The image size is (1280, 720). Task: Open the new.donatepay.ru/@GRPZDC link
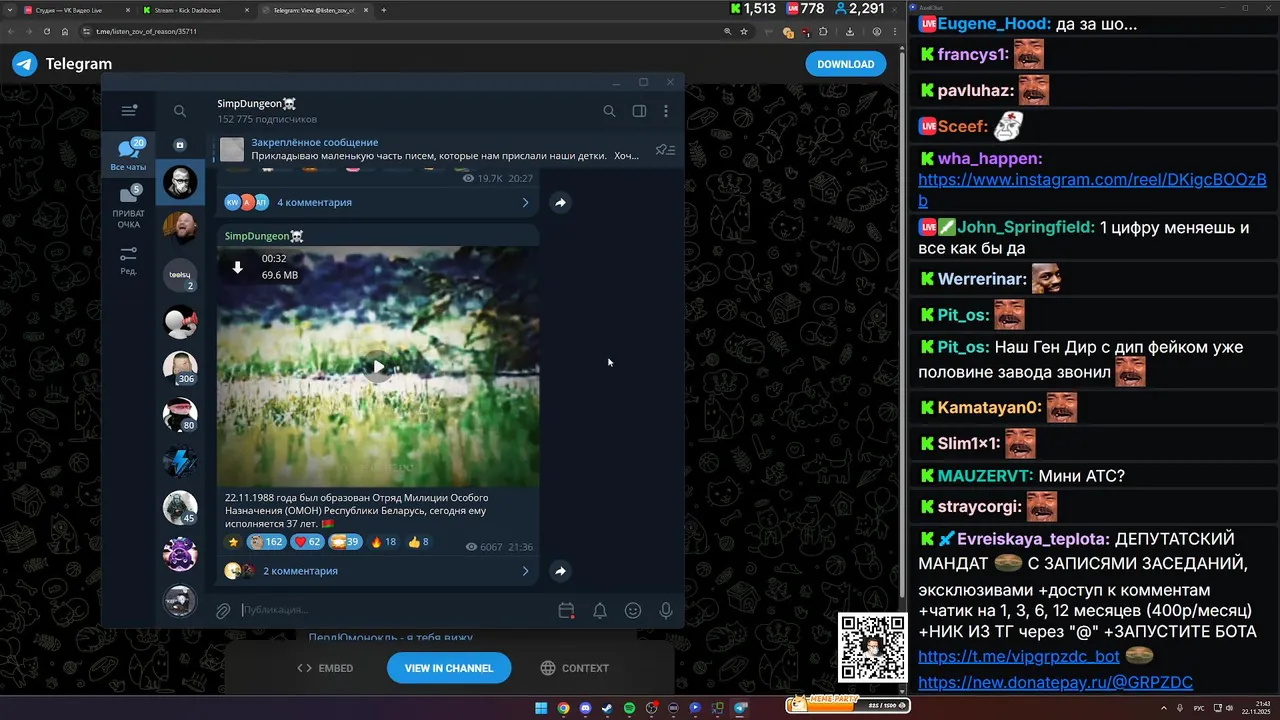pyautogui.click(x=1055, y=683)
